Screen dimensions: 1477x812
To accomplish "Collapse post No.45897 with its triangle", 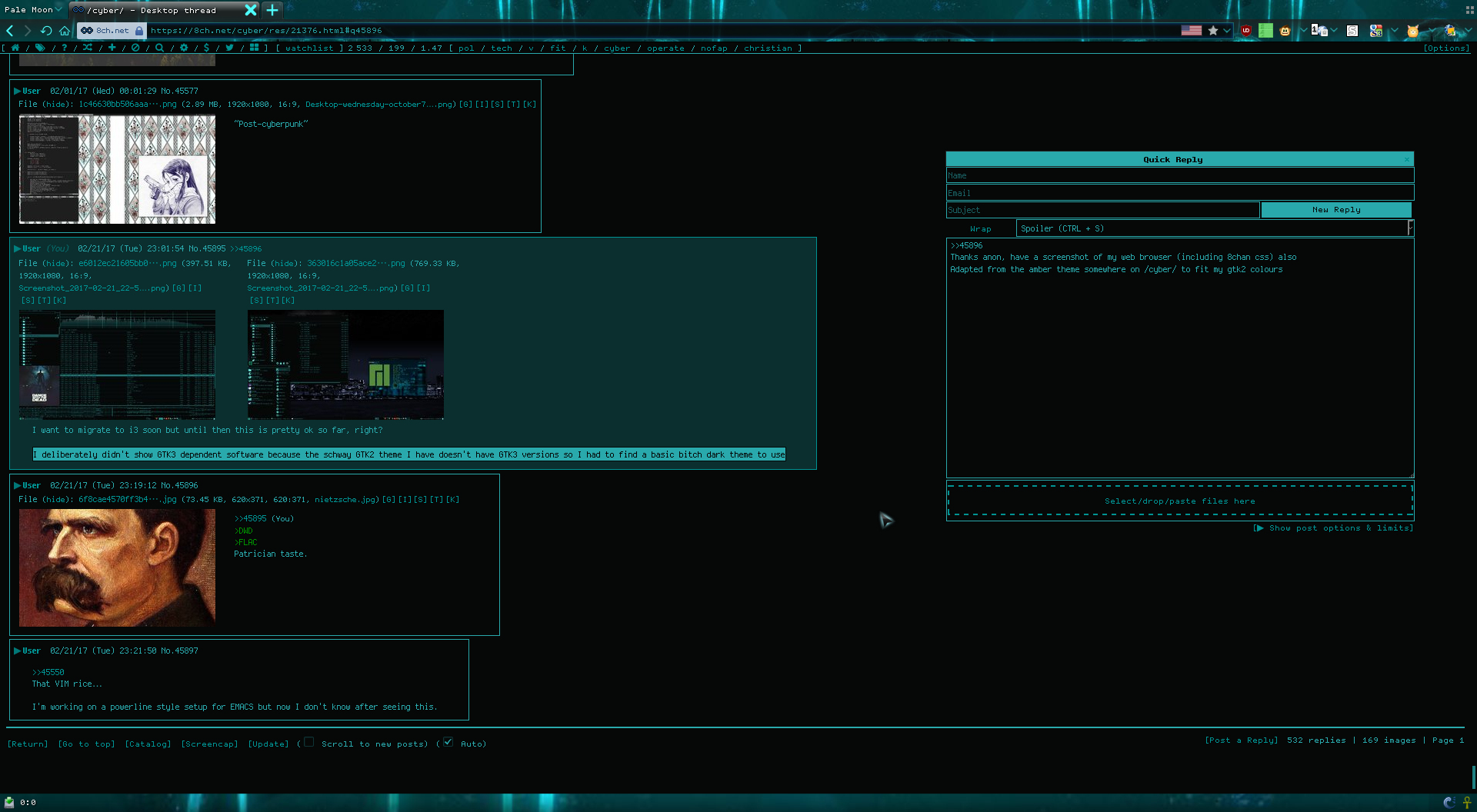I will point(17,651).
